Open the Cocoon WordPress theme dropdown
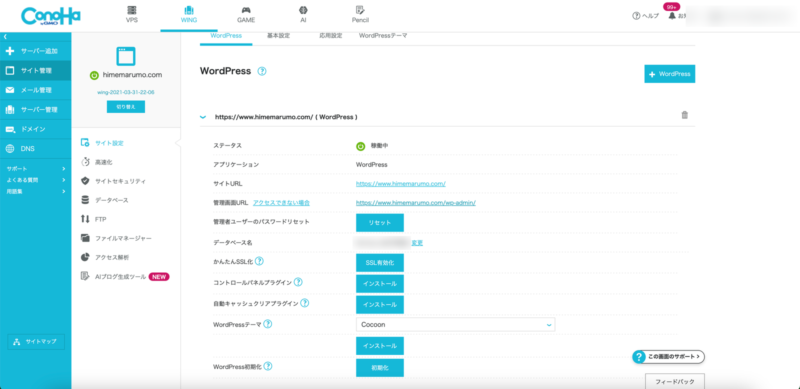 click(456, 325)
